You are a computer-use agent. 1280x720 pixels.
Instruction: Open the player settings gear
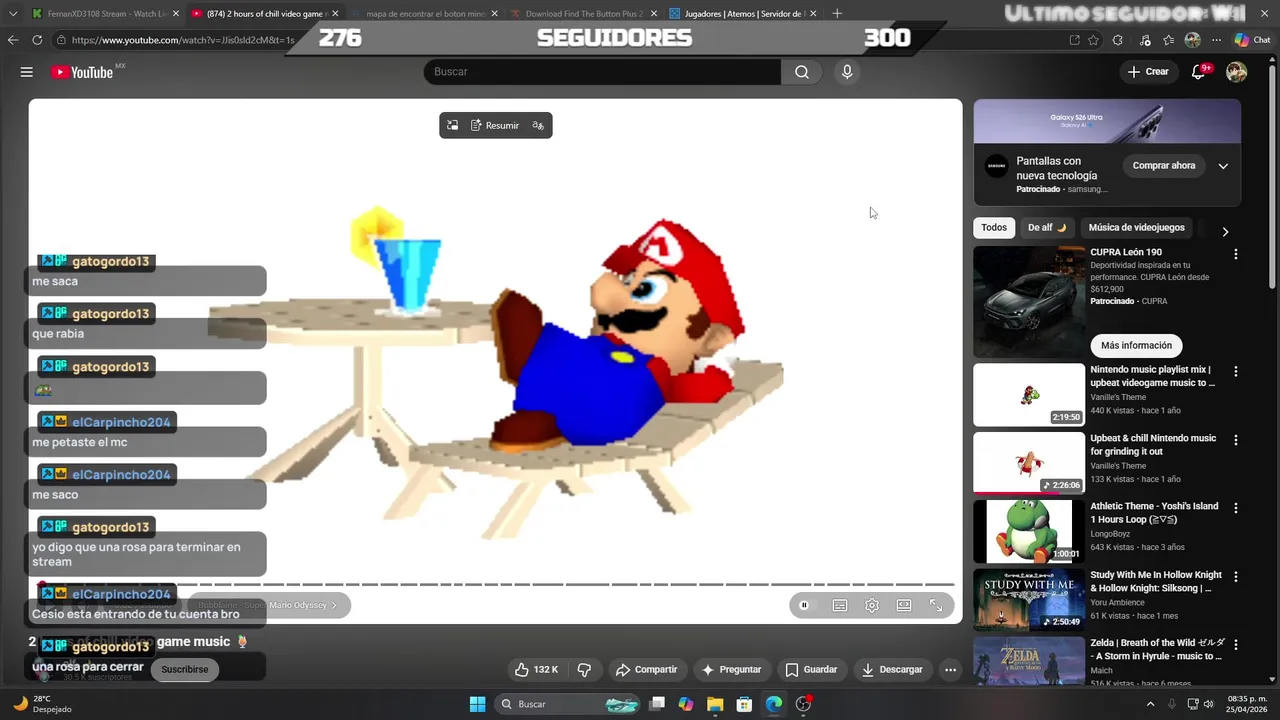(x=872, y=605)
